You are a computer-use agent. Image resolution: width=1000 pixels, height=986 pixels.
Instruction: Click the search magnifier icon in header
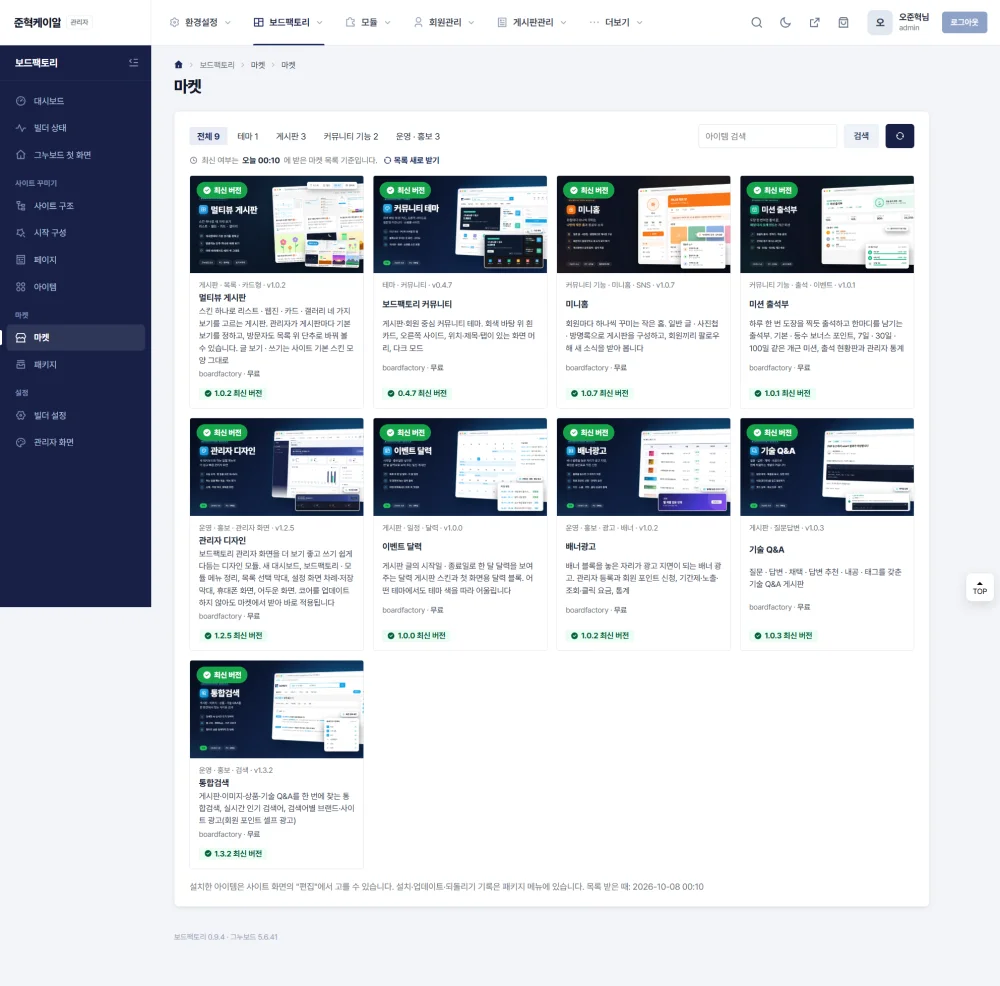[756, 22]
